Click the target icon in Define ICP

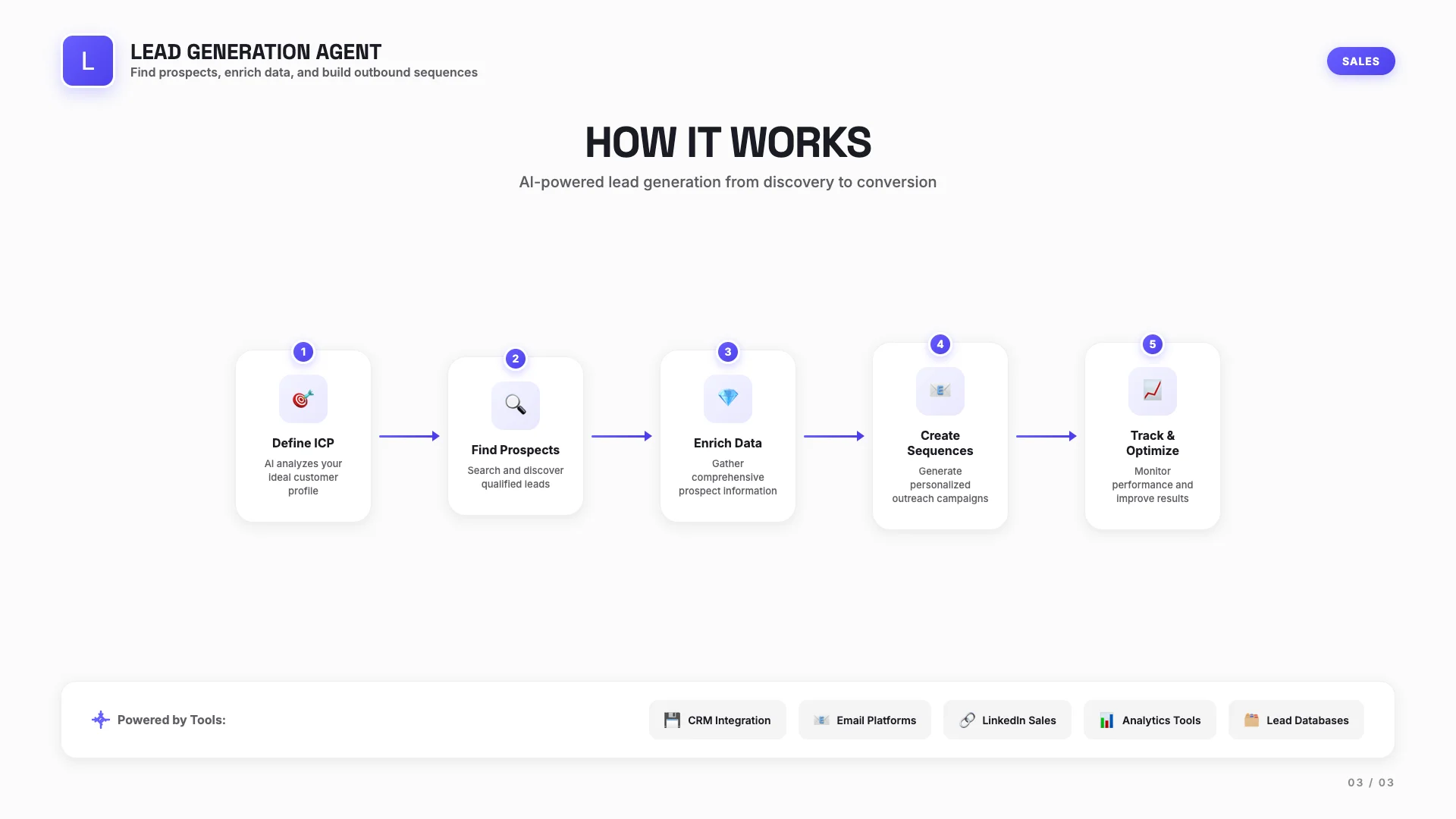(x=303, y=399)
